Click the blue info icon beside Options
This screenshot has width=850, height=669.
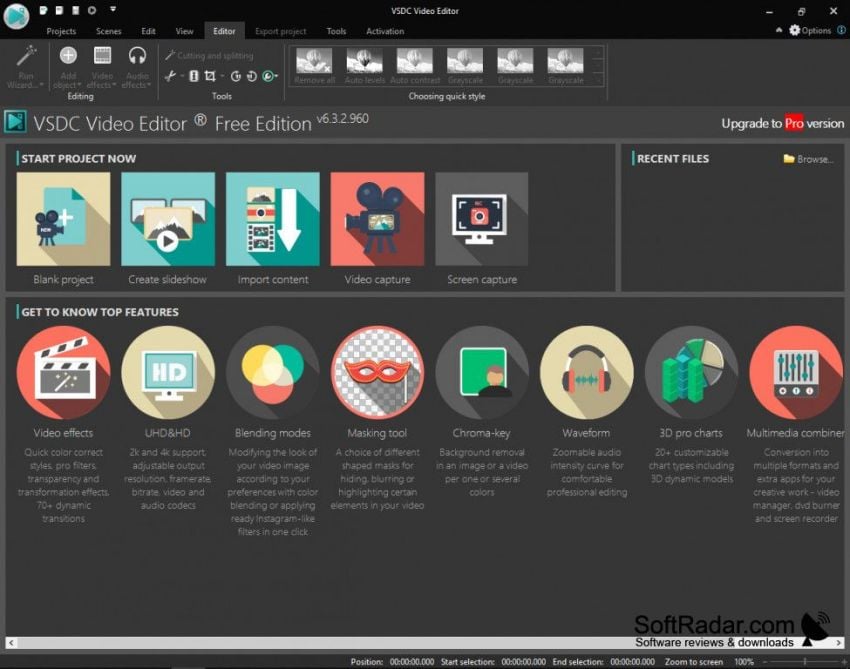842,30
